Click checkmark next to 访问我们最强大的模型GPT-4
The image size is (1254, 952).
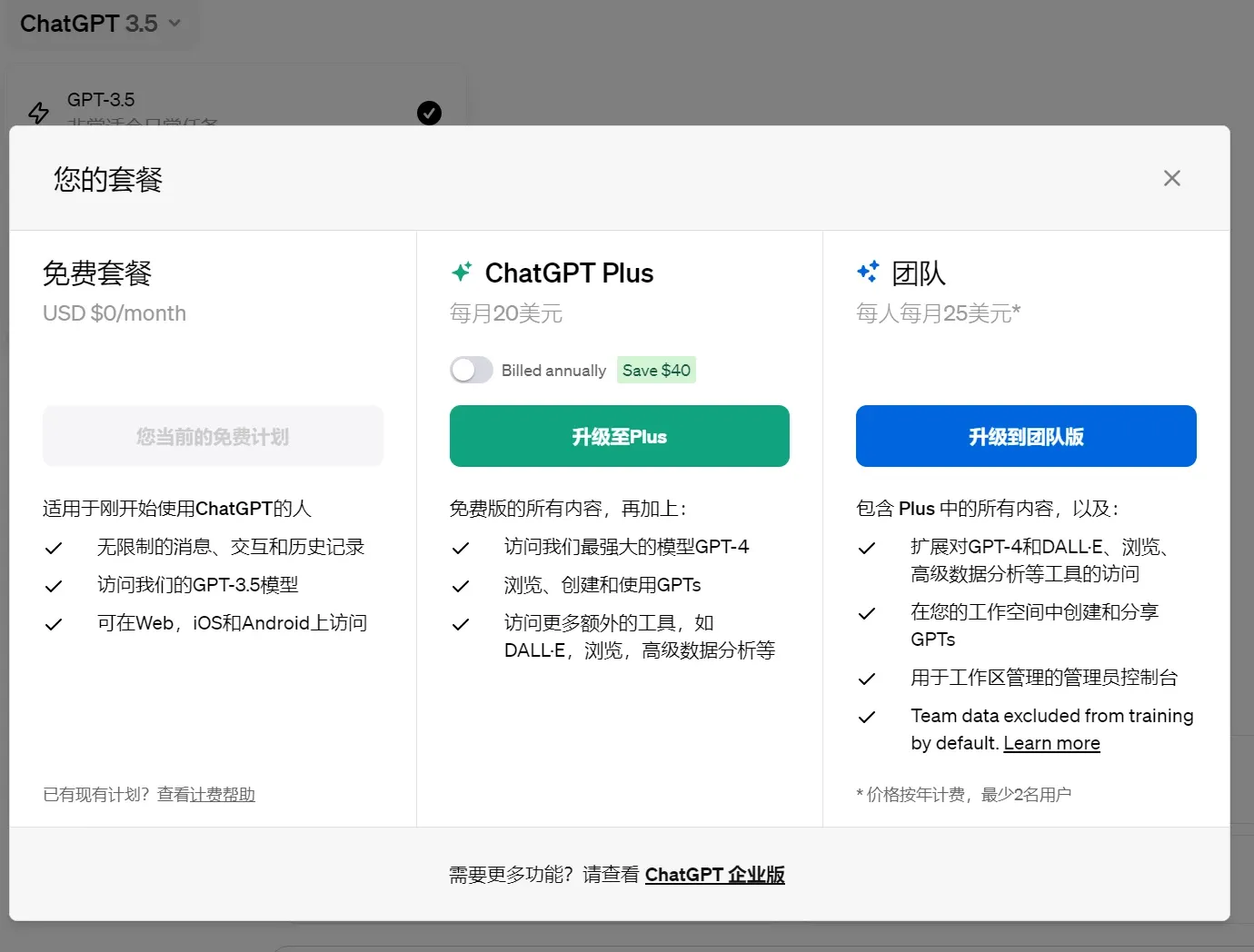point(461,548)
